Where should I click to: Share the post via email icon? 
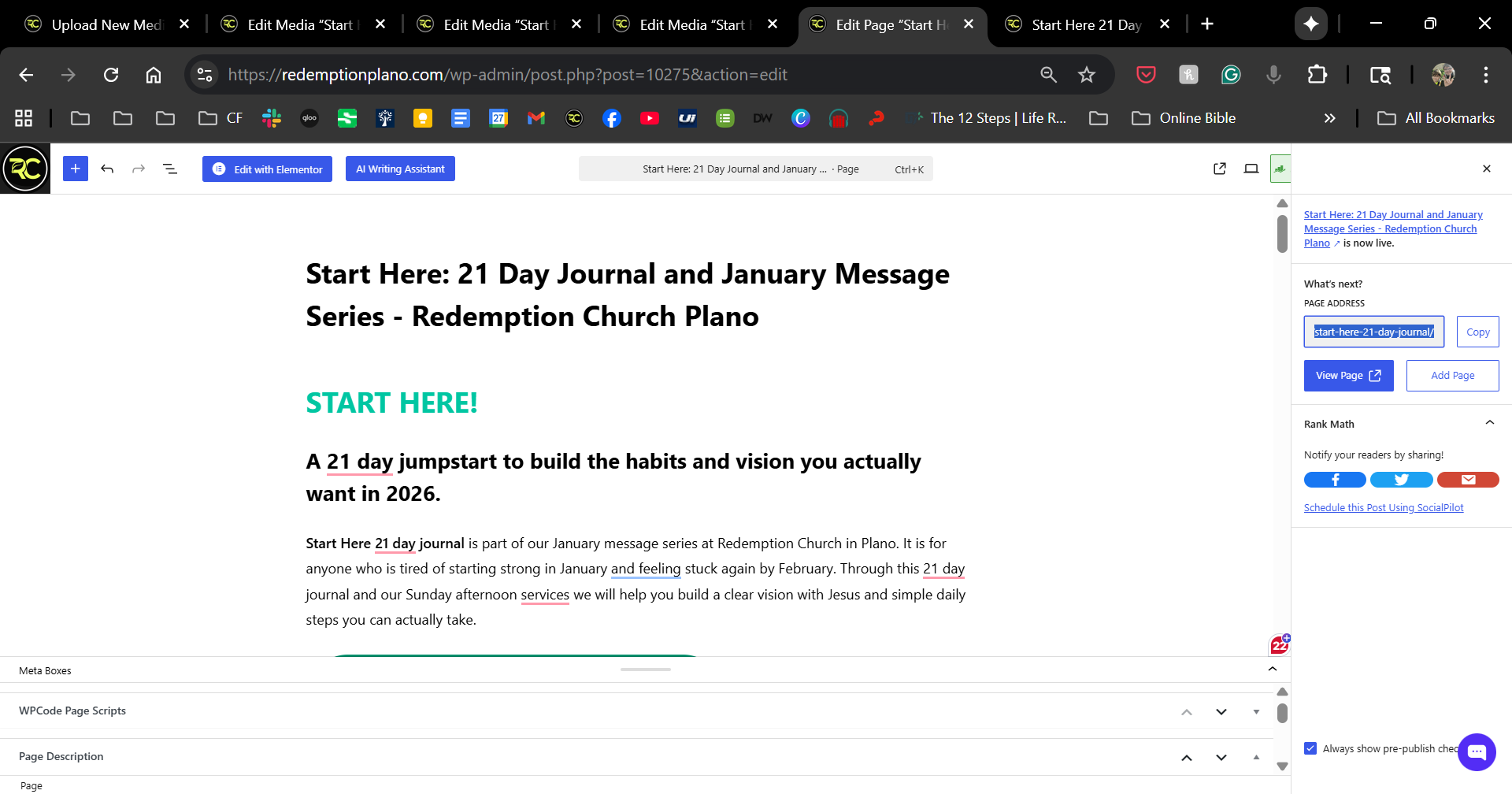pos(1468,480)
